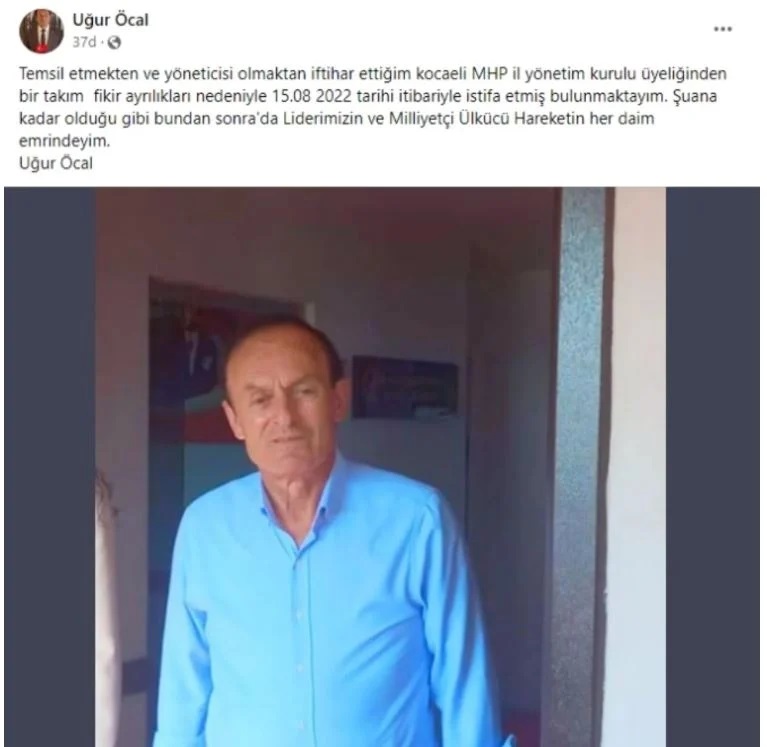Viewport: 767px width, 747px height.
Task: Click the framed picture on the wall in photo
Action: tap(405, 386)
